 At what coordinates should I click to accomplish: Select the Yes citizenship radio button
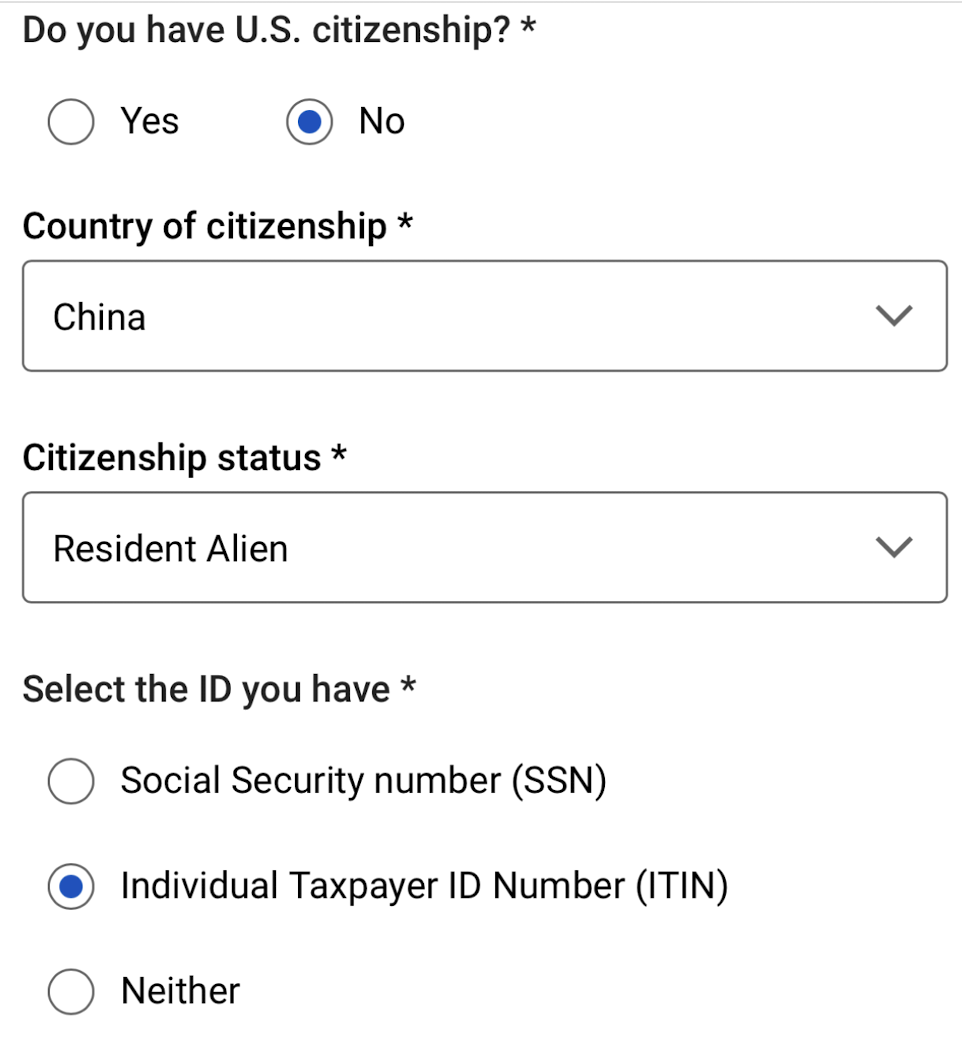tap(70, 121)
